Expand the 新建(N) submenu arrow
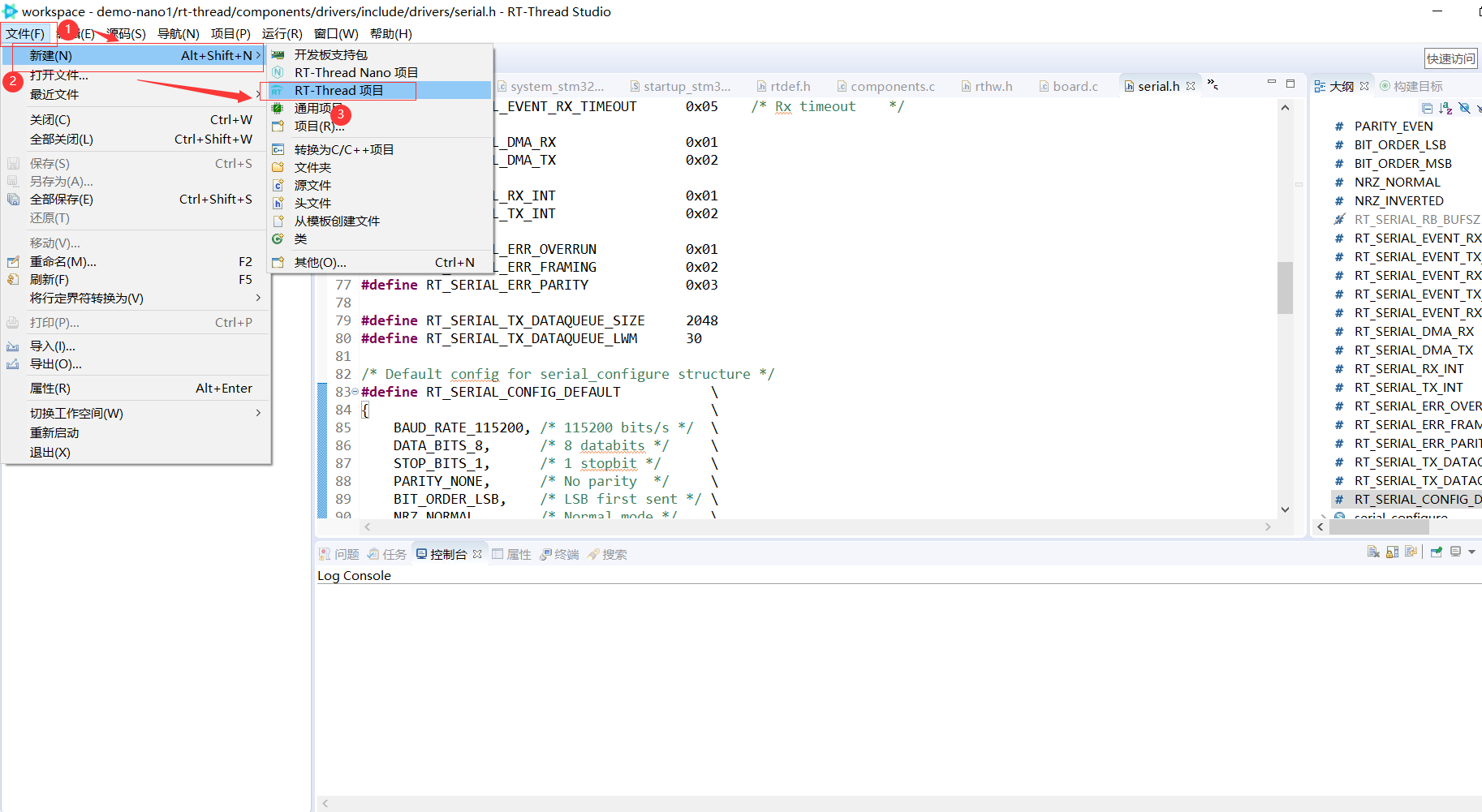The height and width of the screenshot is (812, 1482). click(x=258, y=55)
